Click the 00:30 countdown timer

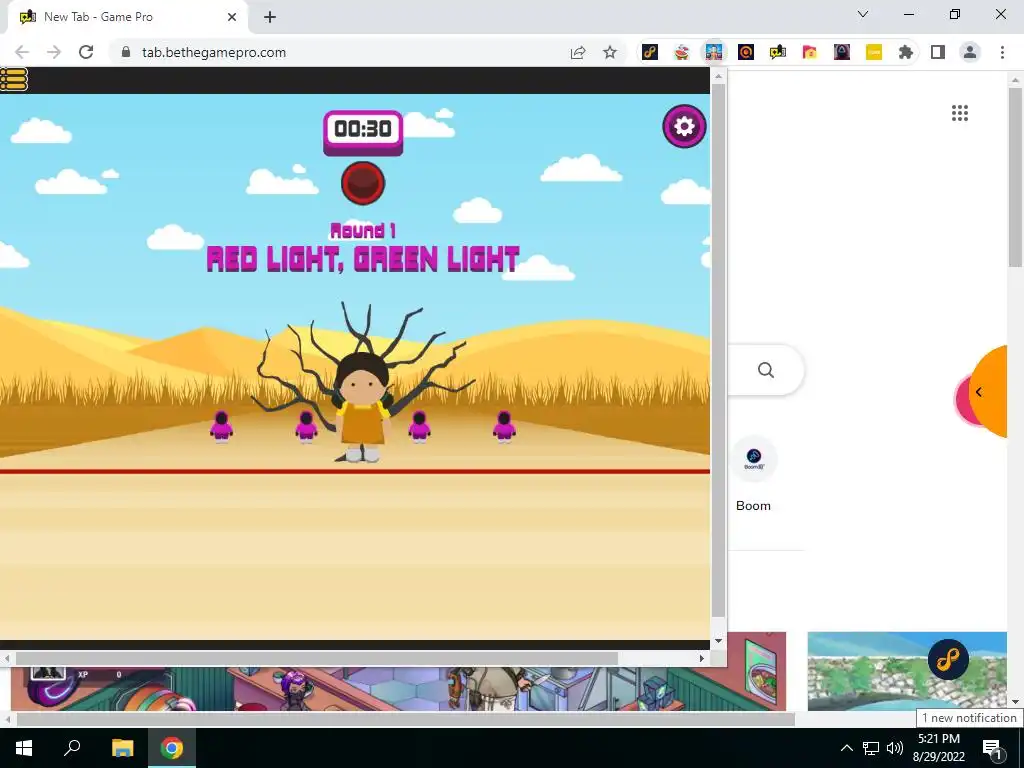pos(363,132)
